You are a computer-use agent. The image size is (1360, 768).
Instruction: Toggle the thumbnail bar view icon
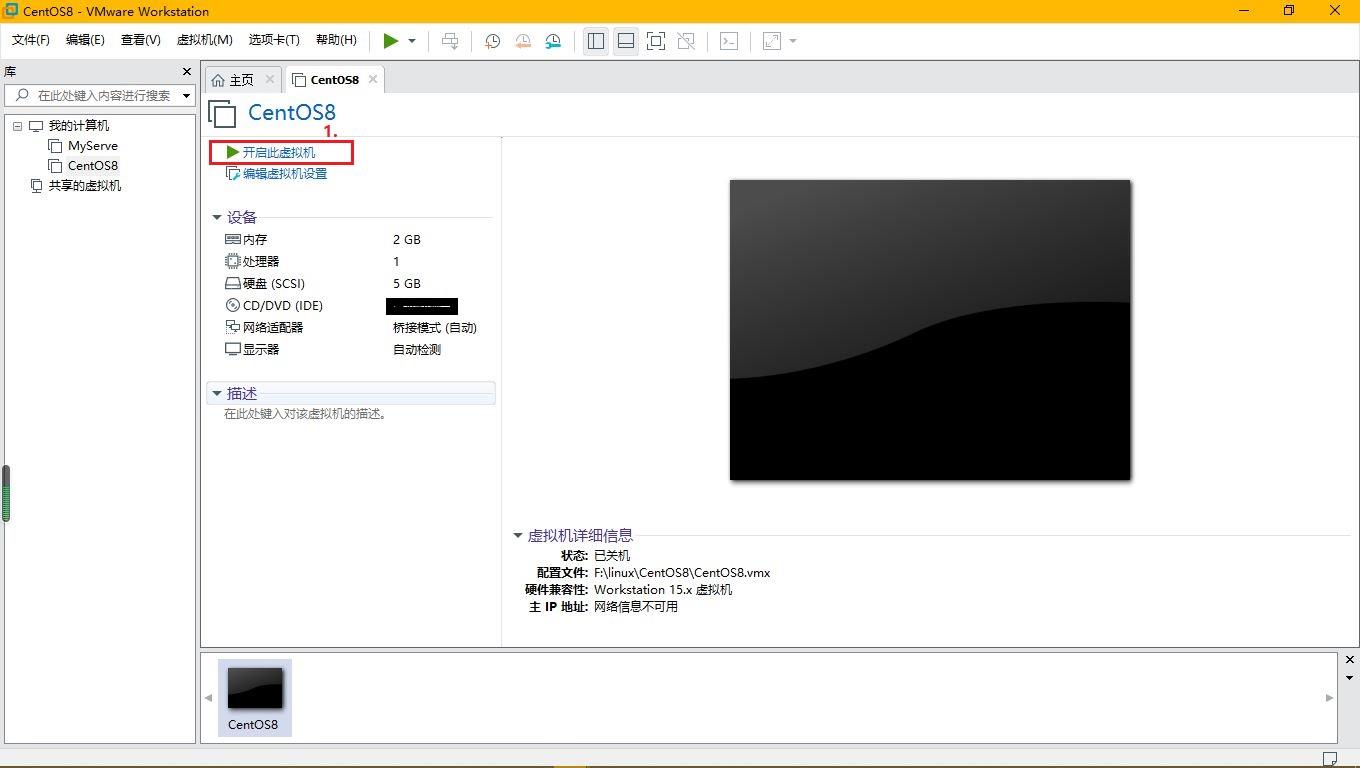(x=626, y=41)
